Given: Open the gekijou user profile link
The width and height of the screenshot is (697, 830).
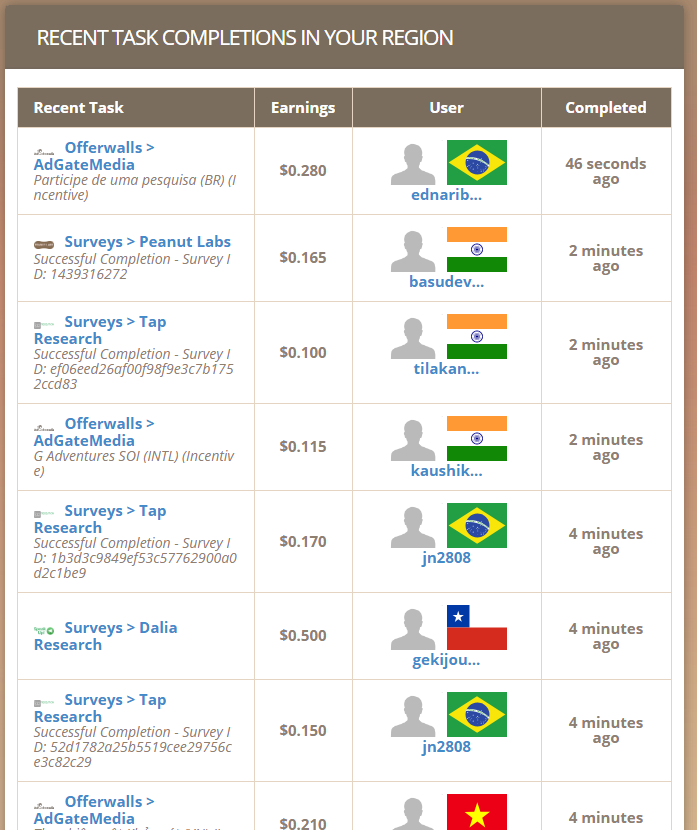Looking at the screenshot, I should 446,659.
